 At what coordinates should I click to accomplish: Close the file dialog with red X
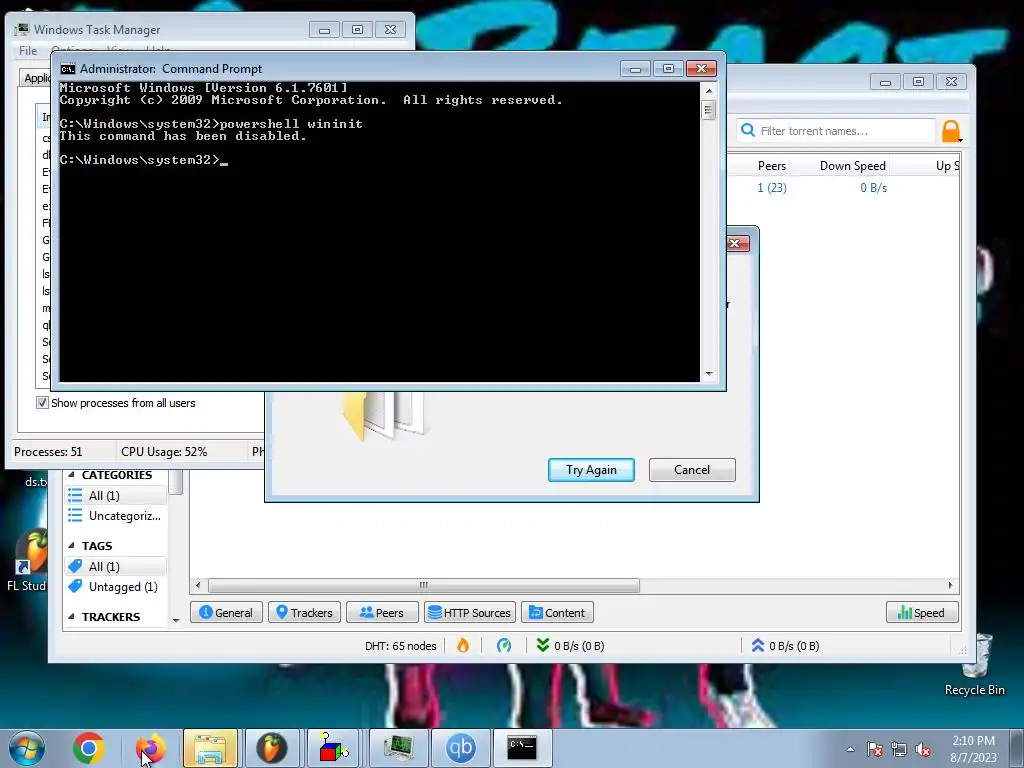(737, 244)
